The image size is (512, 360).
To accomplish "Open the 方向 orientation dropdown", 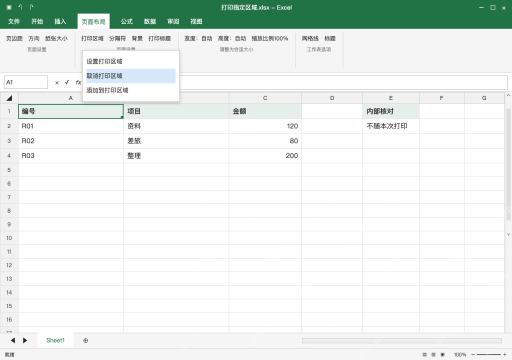I will 34,39.
